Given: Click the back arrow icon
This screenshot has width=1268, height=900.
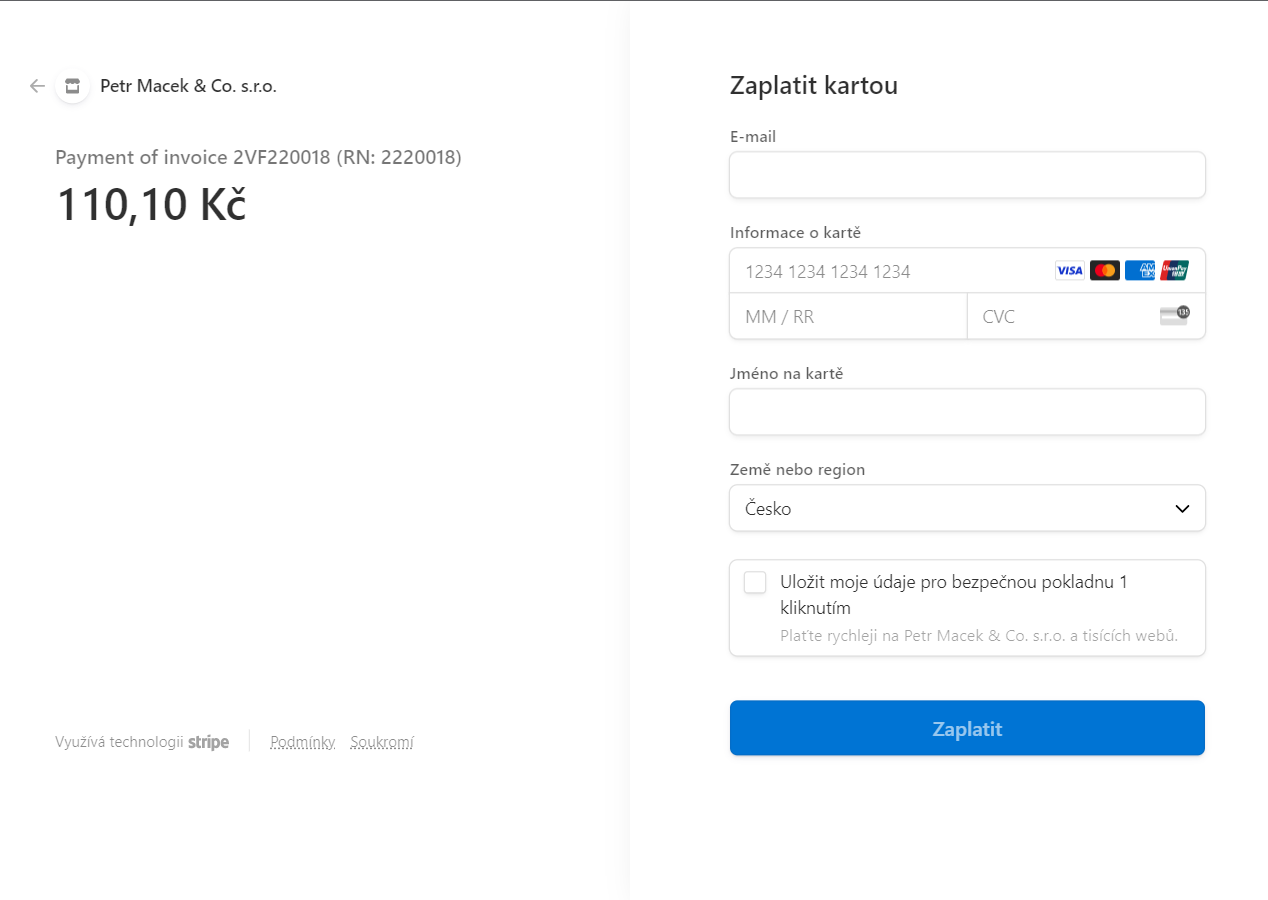Looking at the screenshot, I should tap(37, 86).
